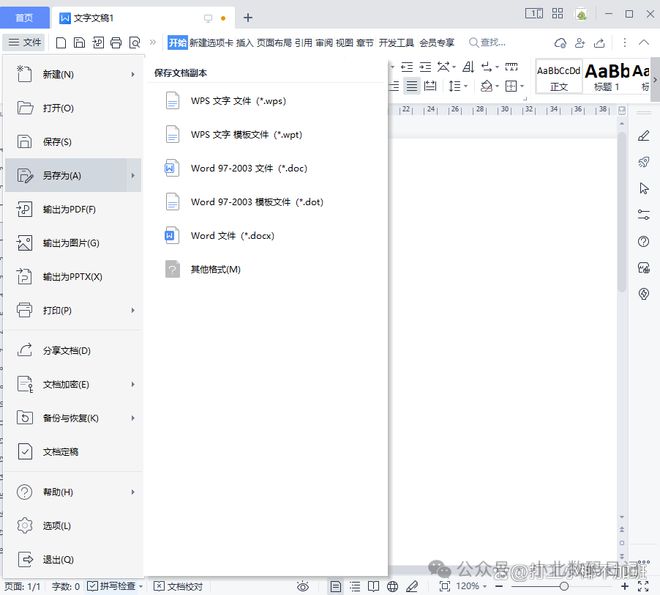Open 打印(P) menu entry
The width and height of the screenshot is (660, 595).
(73, 310)
